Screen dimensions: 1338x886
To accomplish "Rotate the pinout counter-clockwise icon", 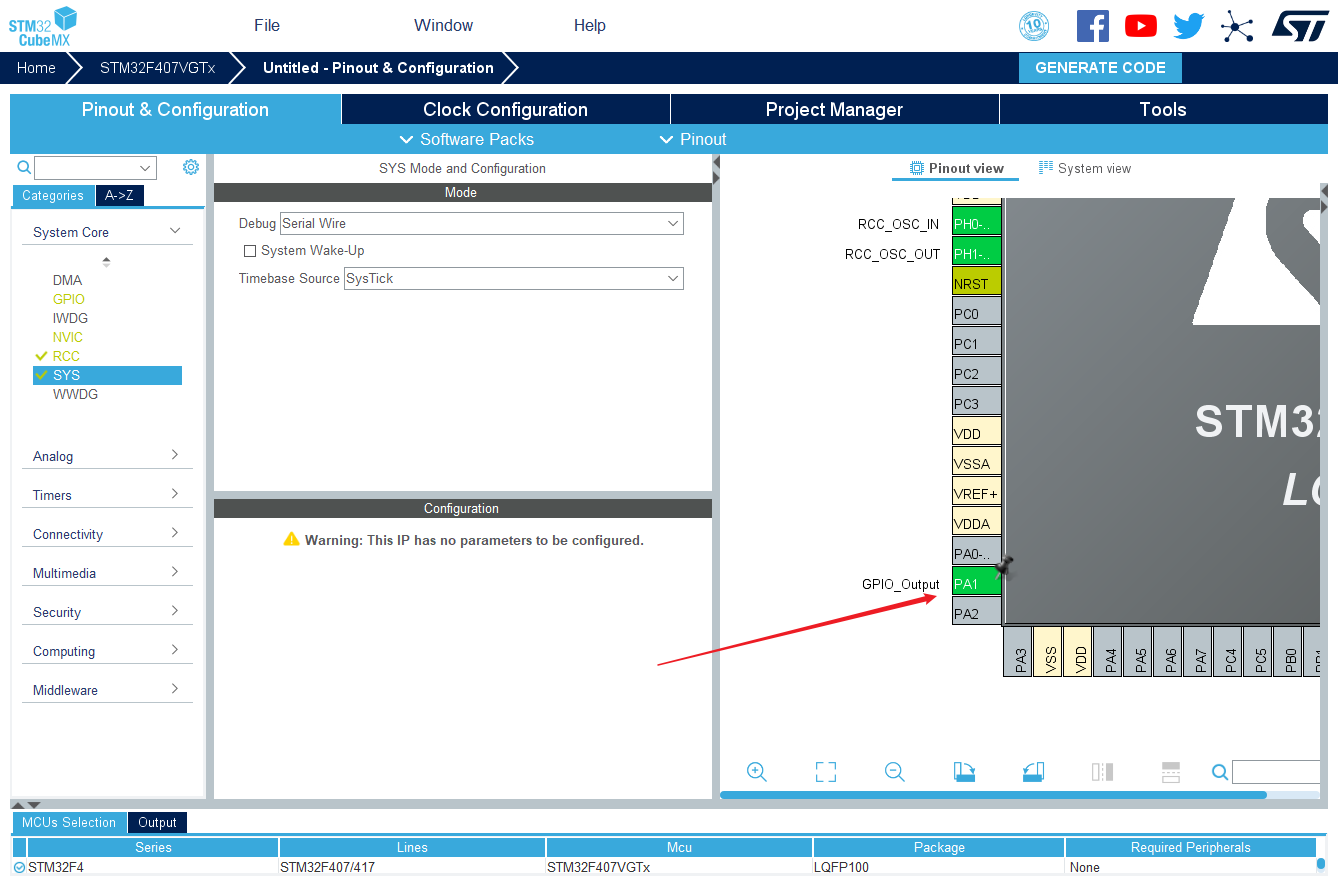I will click(x=1033, y=771).
